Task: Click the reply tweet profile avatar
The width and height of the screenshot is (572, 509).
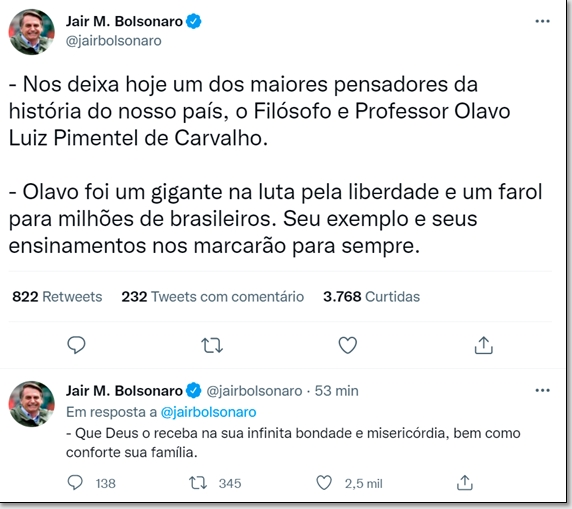Action: pyautogui.click(x=32, y=404)
